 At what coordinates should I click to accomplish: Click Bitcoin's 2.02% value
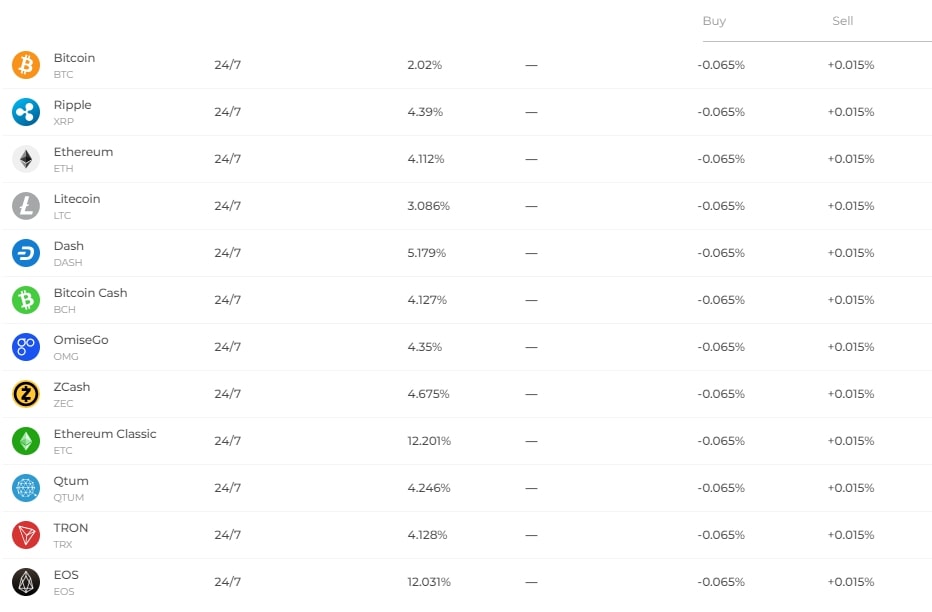pos(424,65)
